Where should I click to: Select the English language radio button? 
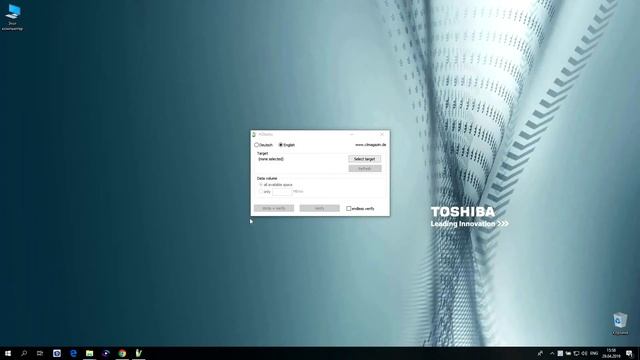pos(281,145)
